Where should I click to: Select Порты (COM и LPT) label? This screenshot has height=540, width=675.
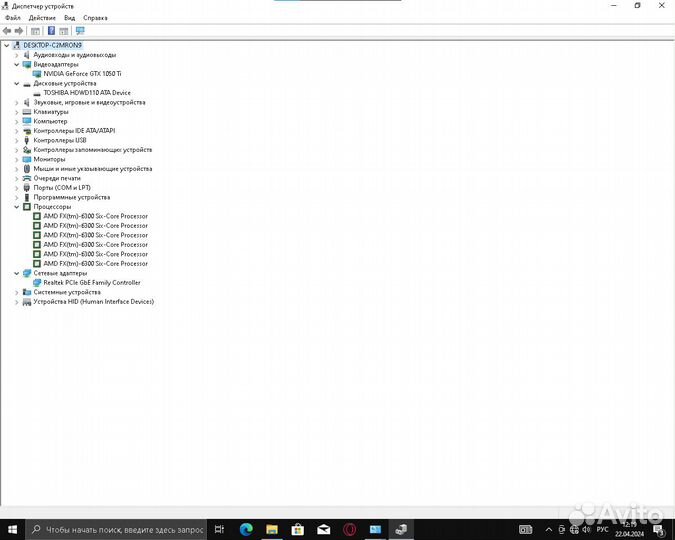coord(62,188)
